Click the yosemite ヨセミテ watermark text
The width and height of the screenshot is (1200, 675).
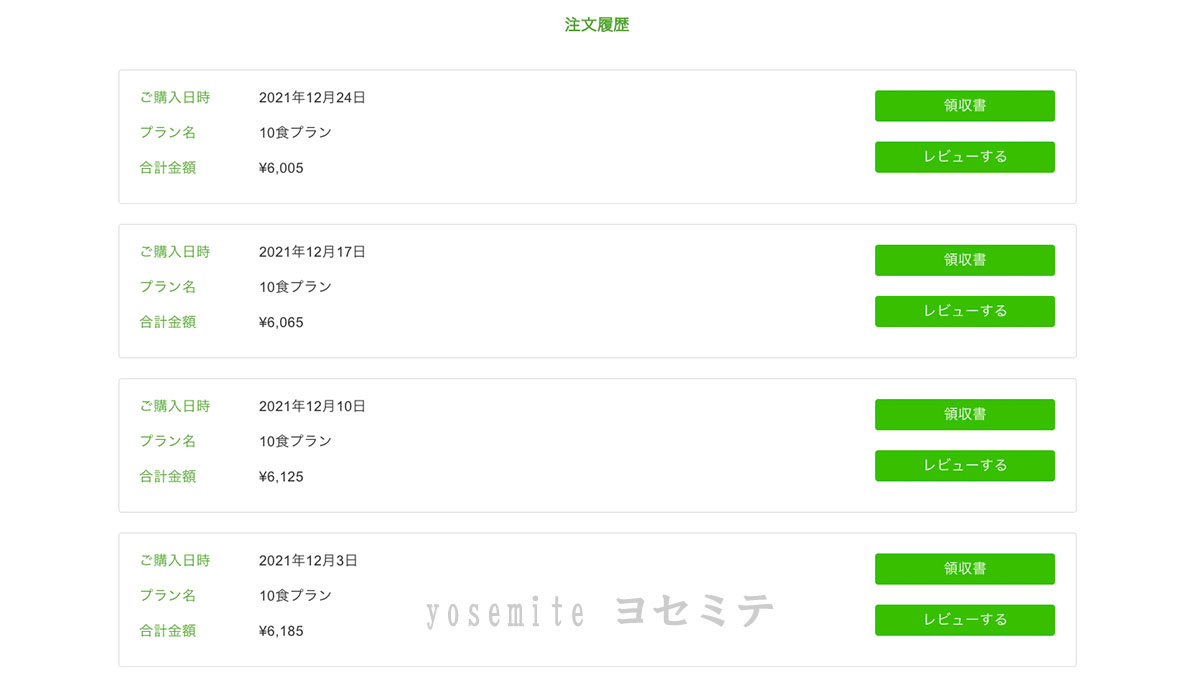click(x=600, y=611)
